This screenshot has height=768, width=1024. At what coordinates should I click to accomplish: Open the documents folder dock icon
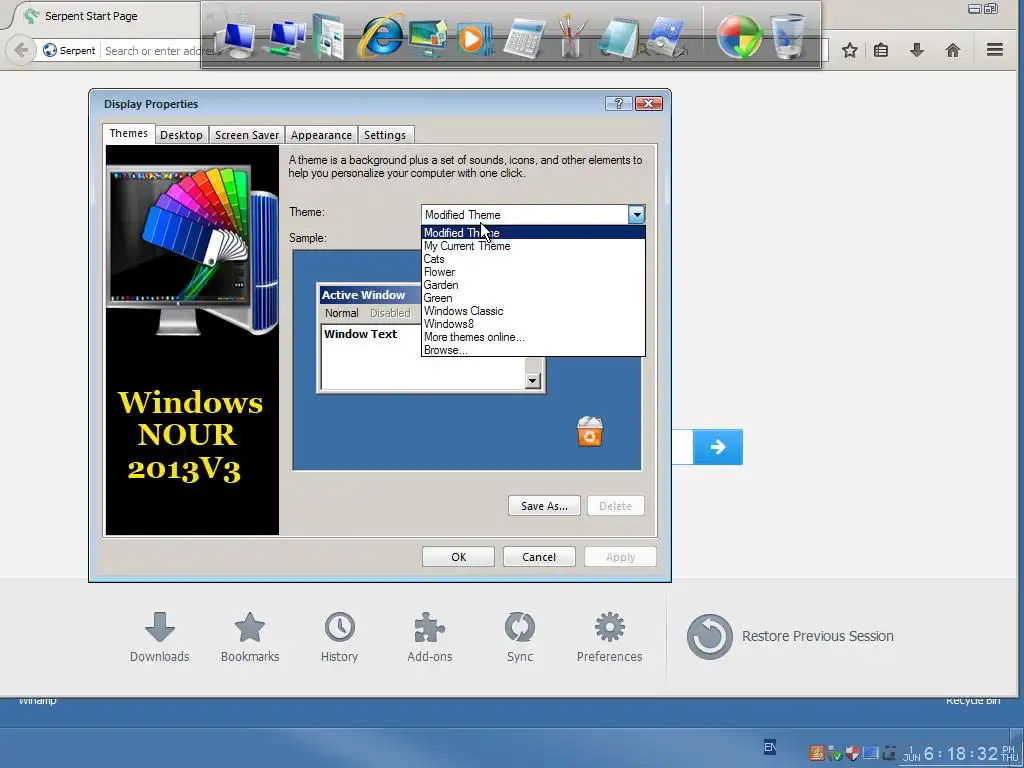click(x=329, y=37)
